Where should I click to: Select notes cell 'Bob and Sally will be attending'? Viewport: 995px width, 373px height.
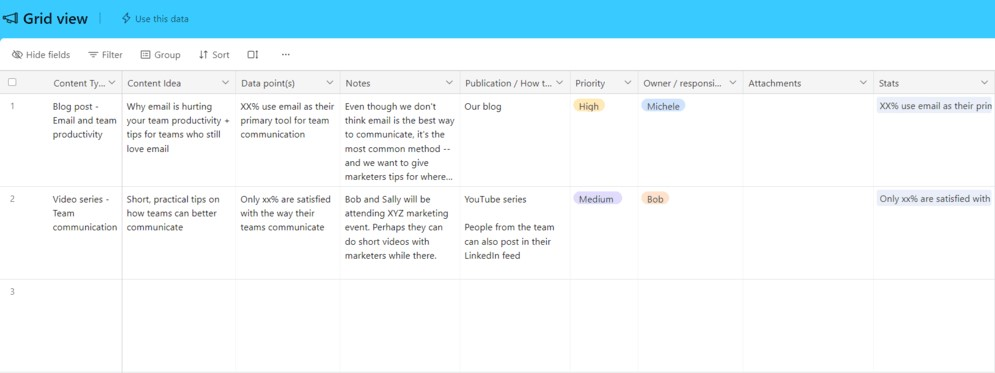click(400, 233)
